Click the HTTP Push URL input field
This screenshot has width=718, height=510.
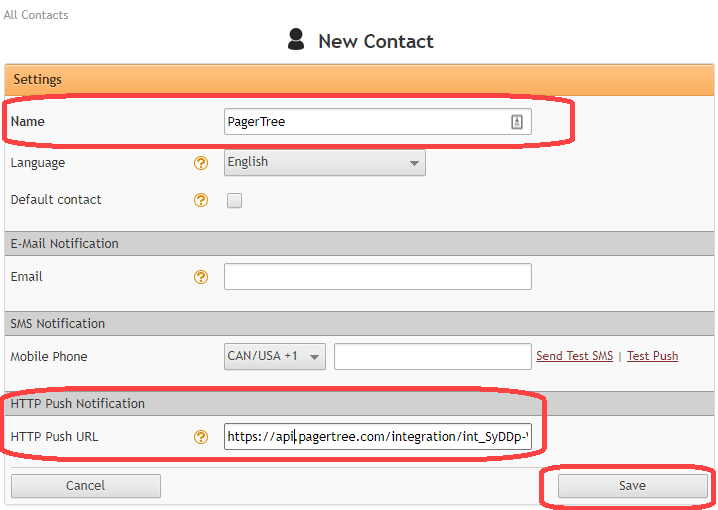(377, 437)
